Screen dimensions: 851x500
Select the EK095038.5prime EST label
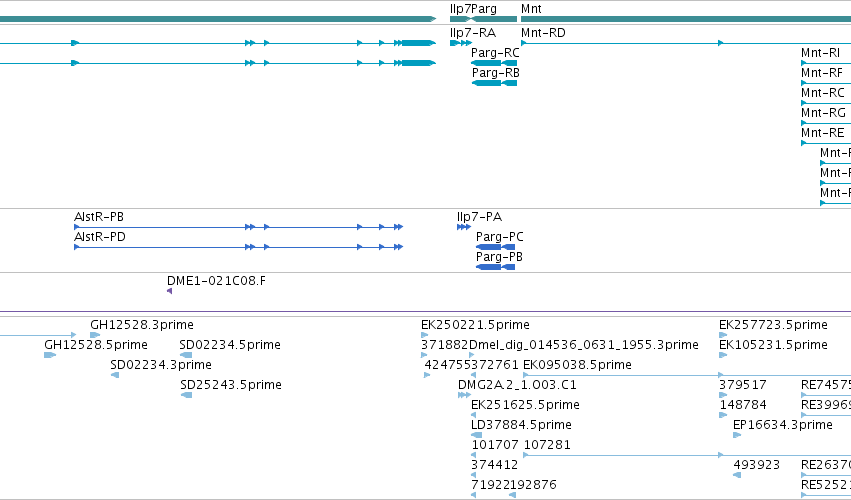577,365
